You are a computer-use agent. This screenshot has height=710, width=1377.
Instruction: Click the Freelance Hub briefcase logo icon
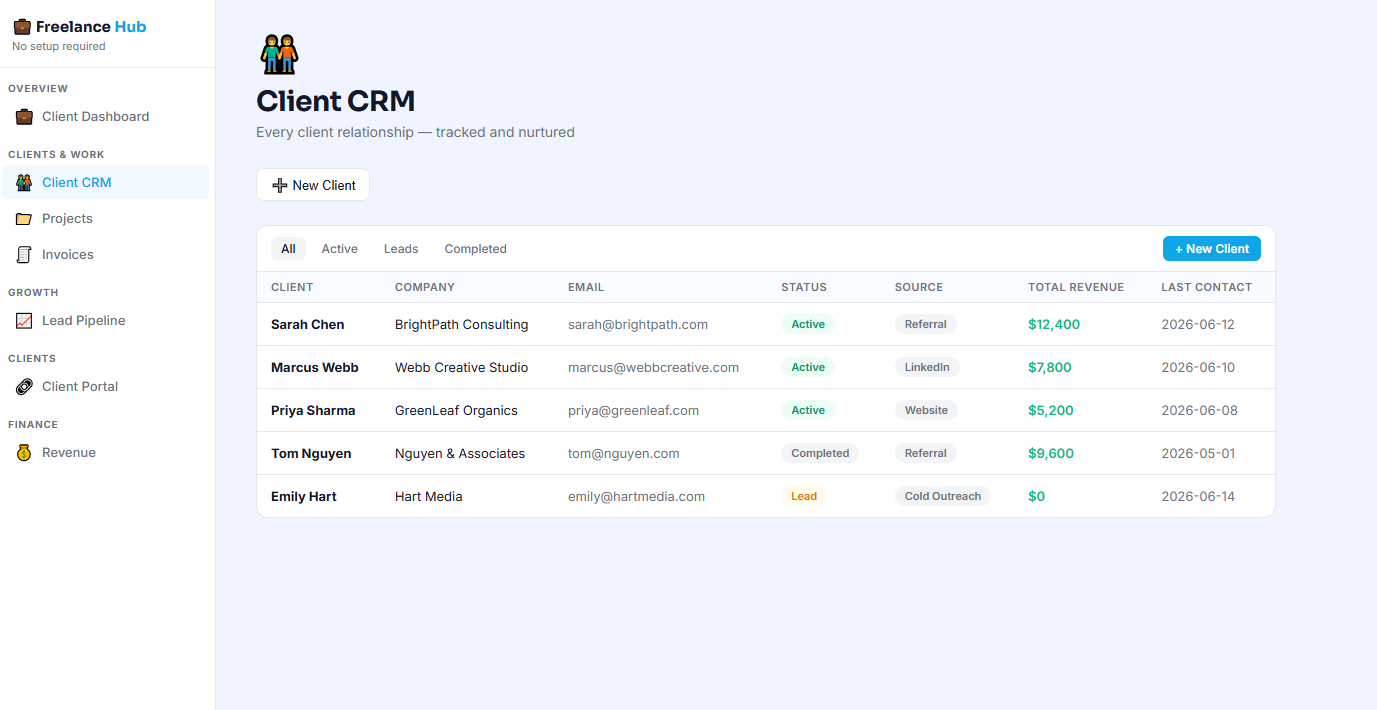pos(22,27)
